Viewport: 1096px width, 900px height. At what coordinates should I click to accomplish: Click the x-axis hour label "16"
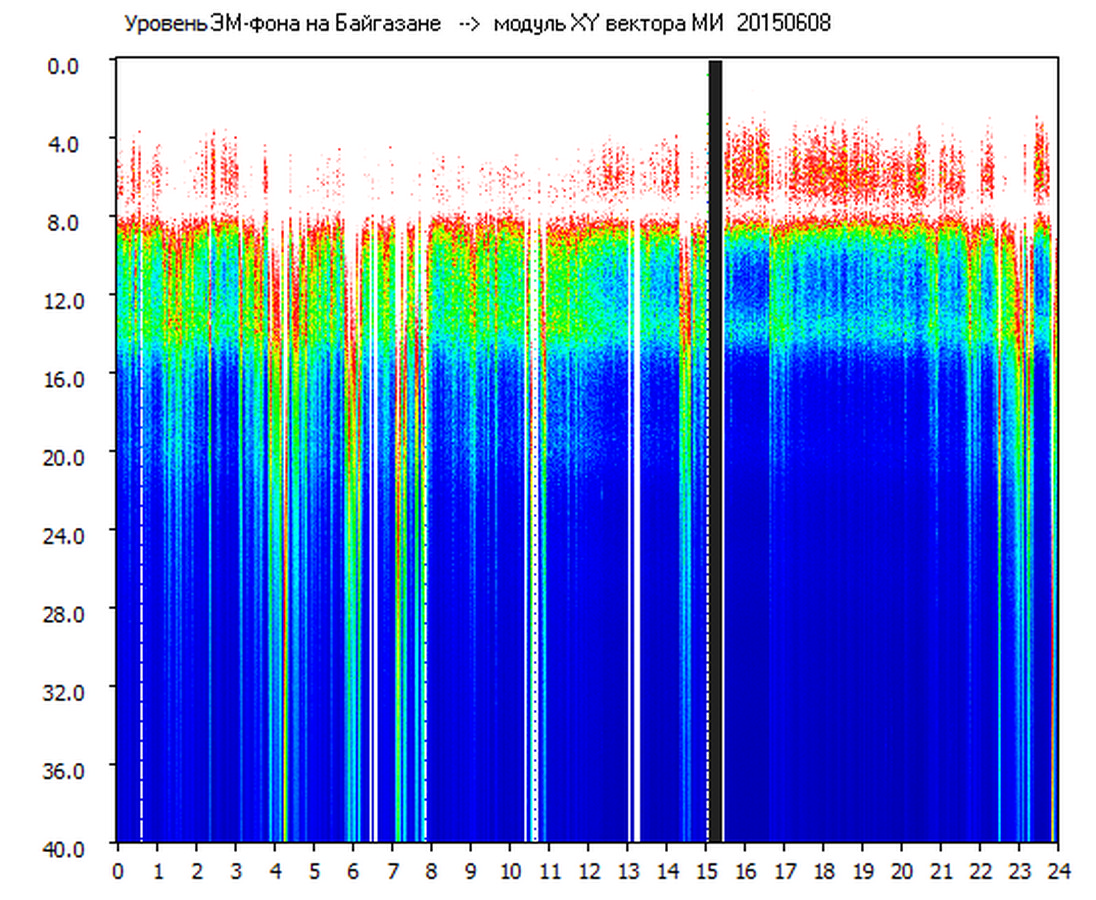coord(746,871)
